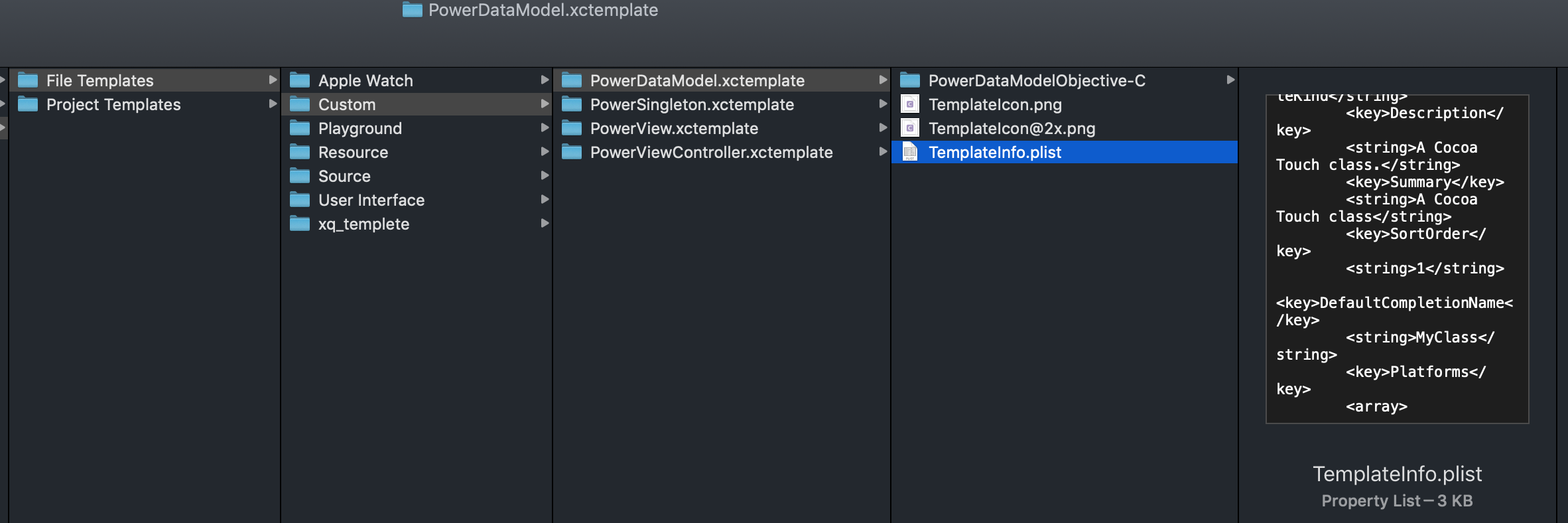Image resolution: width=1568 pixels, height=523 pixels.
Task: Expand PowerSingleton.xctemplate arrow
Action: click(883, 104)
